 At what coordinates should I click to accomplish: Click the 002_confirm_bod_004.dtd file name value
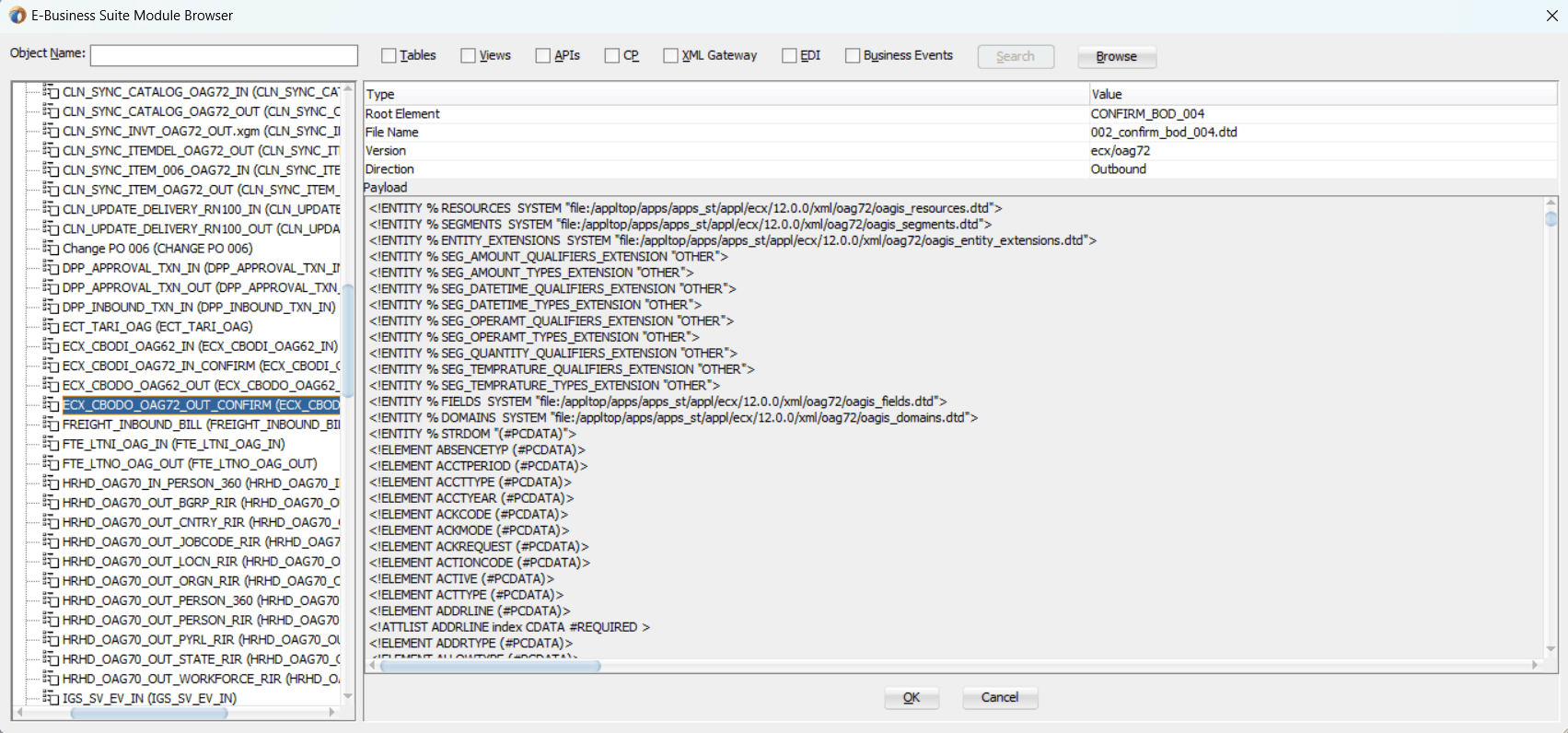click(1164, 132)
